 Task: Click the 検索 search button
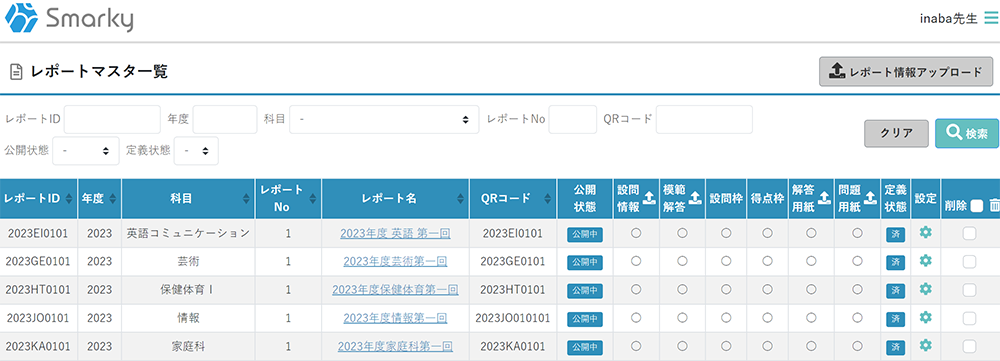pyautogui.click(x=967, y=133)
